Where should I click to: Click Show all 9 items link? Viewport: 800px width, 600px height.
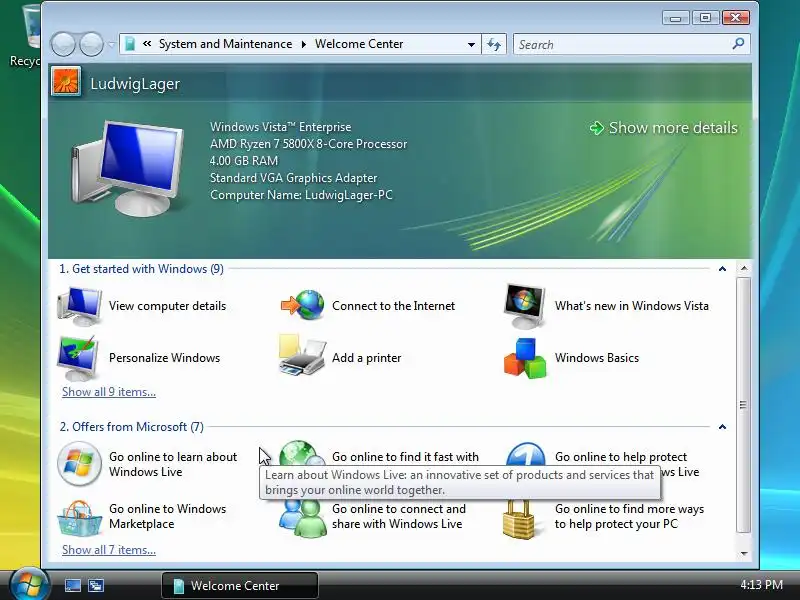pyautogui.click(x=109, y=392)
